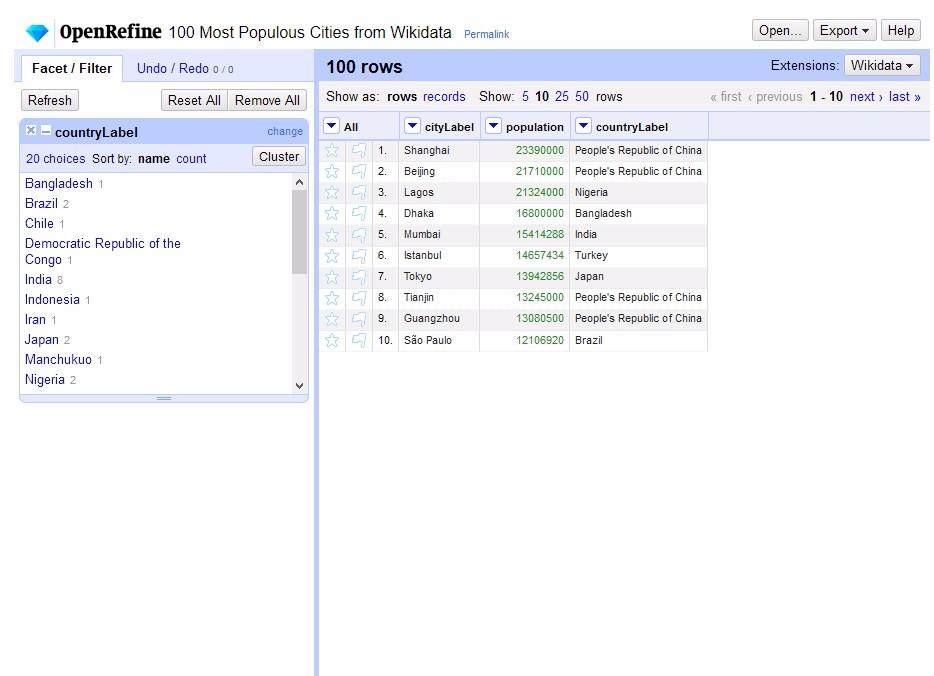Star the Istanbul row
This screenshot has width=934, height=676.
(332, 256)
